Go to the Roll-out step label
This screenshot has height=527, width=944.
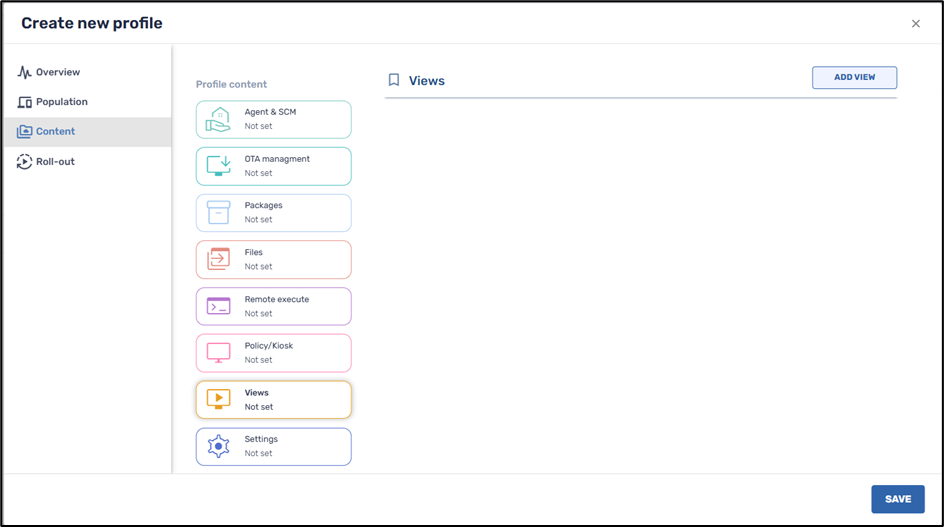pyautogui.click(x=55, y=162)
